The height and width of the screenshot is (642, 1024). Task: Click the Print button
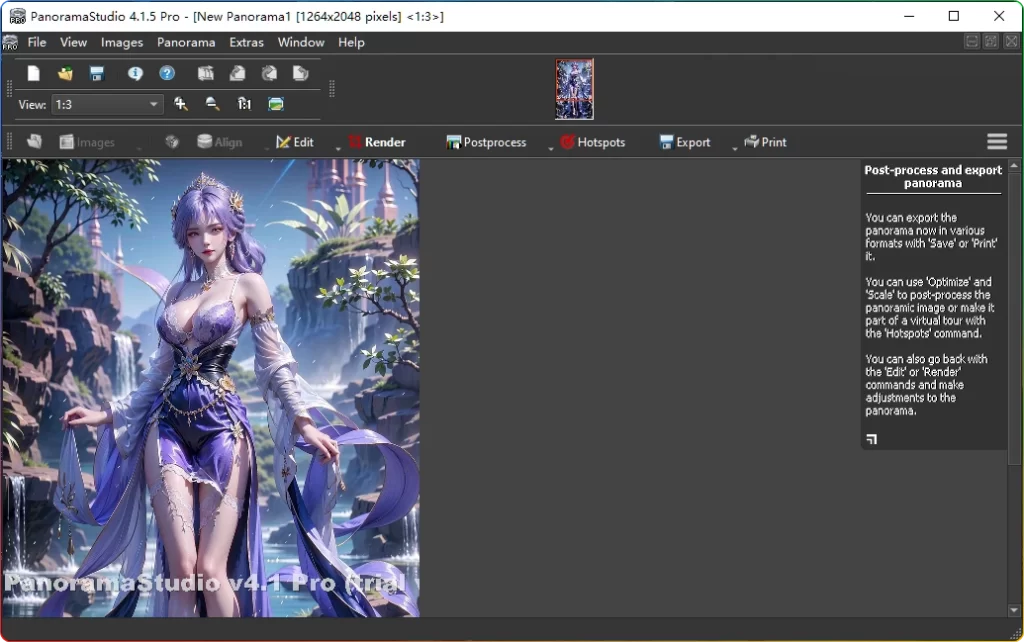(765, 142)
